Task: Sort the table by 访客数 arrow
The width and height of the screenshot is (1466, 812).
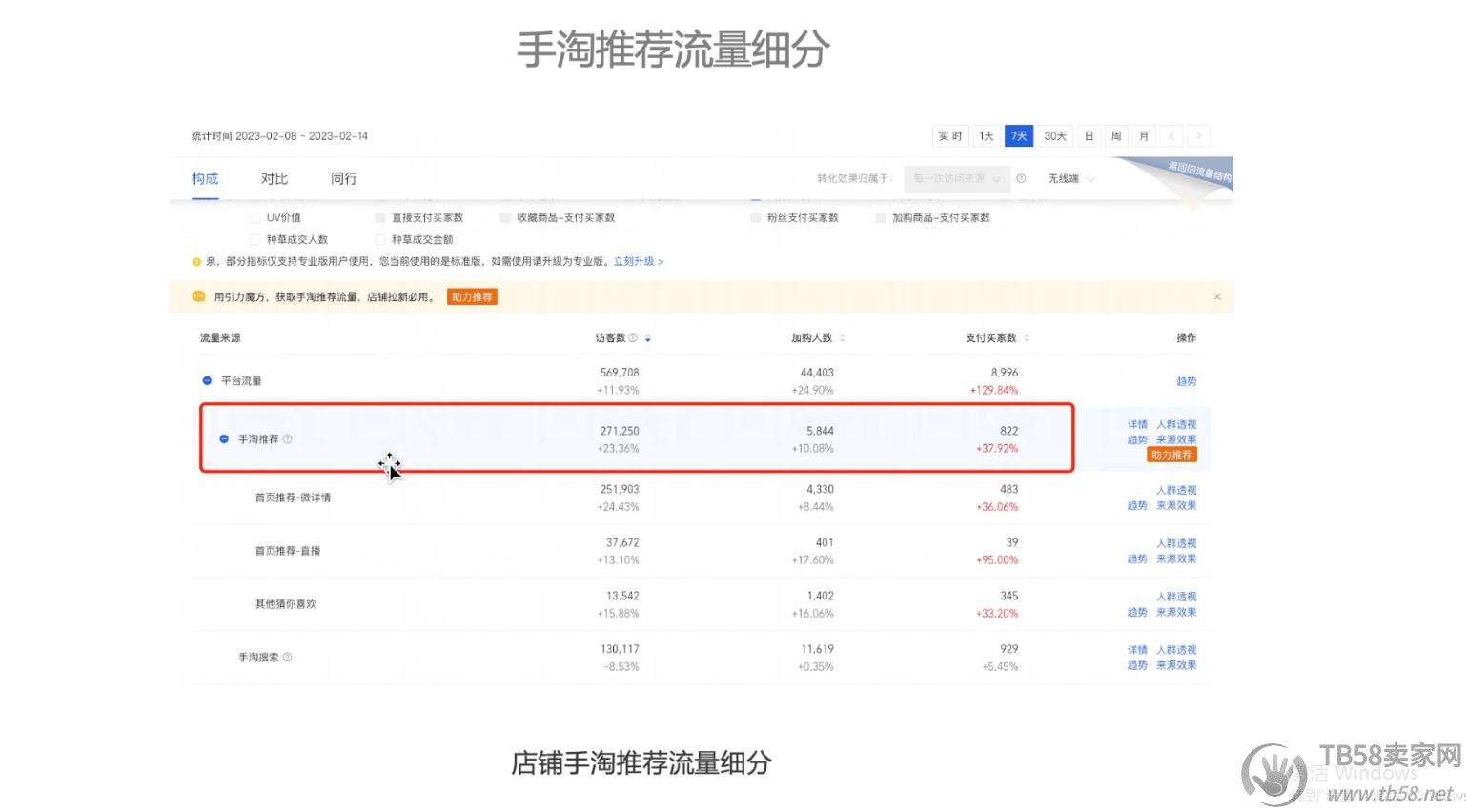Action: click(x=648, y=338)
